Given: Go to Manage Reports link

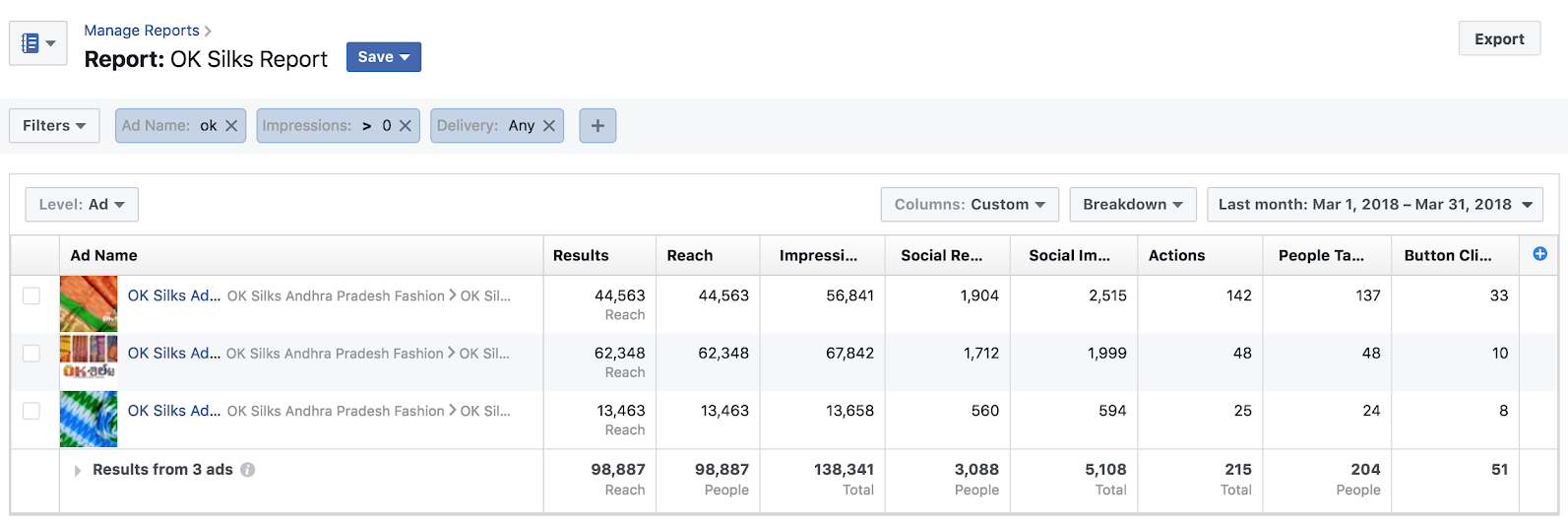Looking at the screenshot, I should (x=142, y=31).
